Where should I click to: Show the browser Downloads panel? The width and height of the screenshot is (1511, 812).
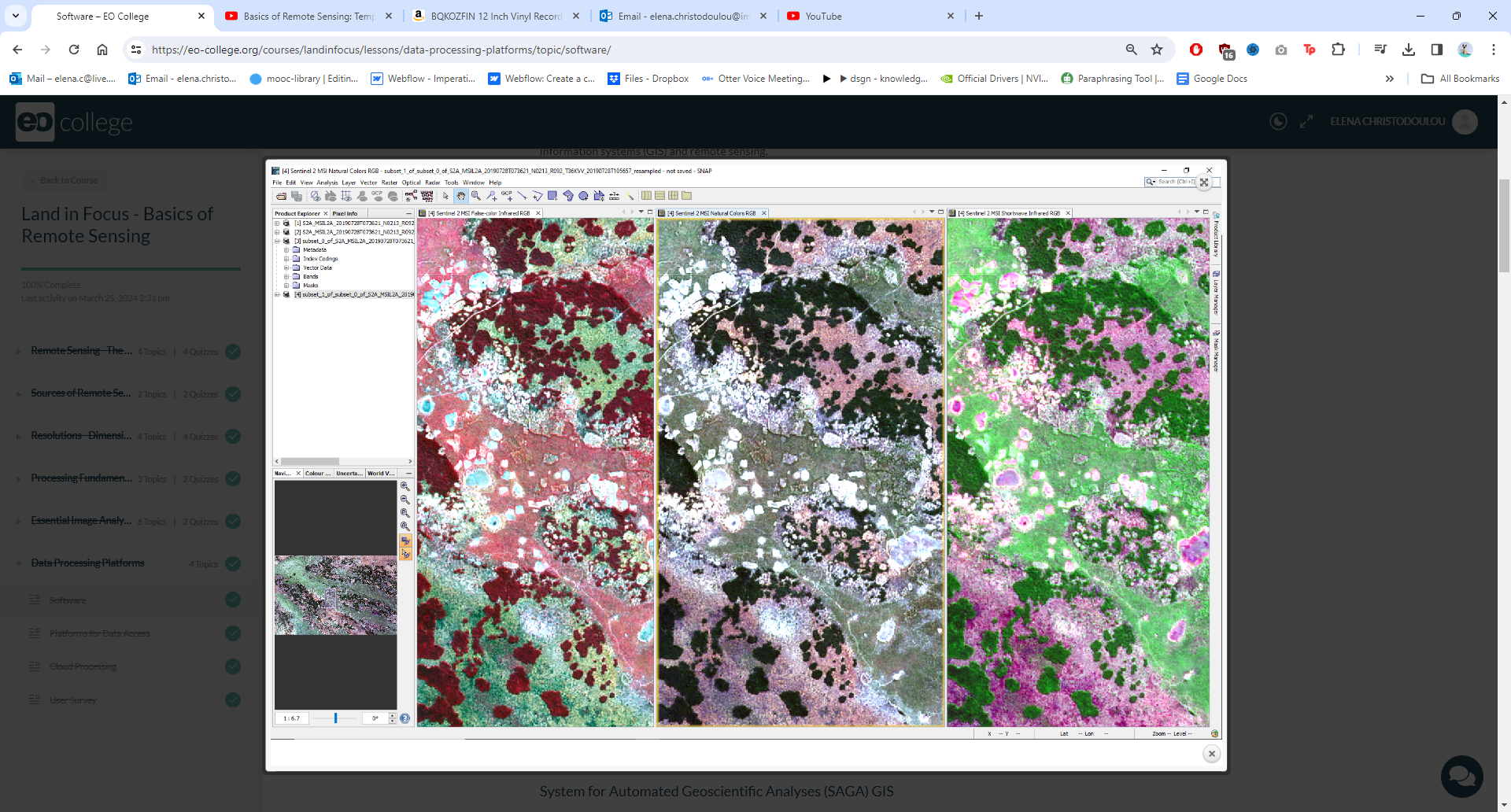1409,50
